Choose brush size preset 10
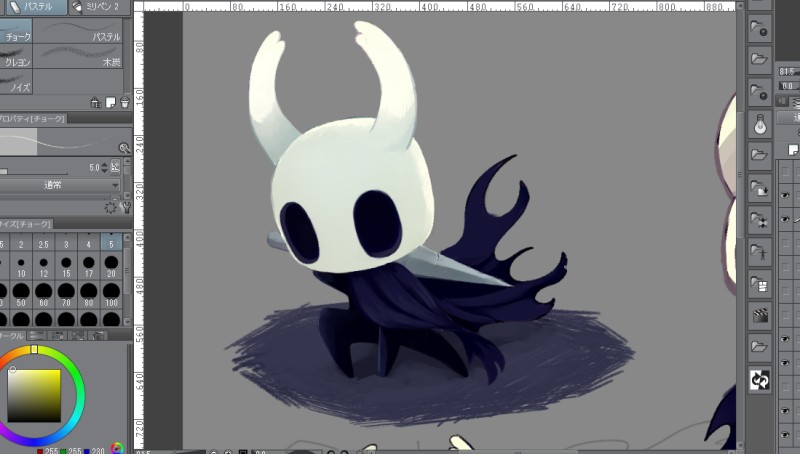This screenshot has width=800, height=454. (x=21, y=267)
